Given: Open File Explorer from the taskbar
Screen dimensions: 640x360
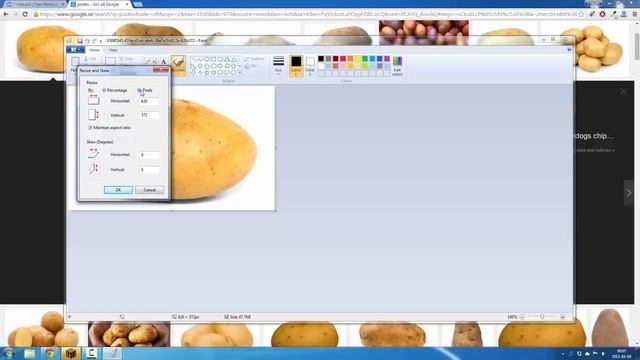Looking at the screenshot, I should click(x=29, y=353).
